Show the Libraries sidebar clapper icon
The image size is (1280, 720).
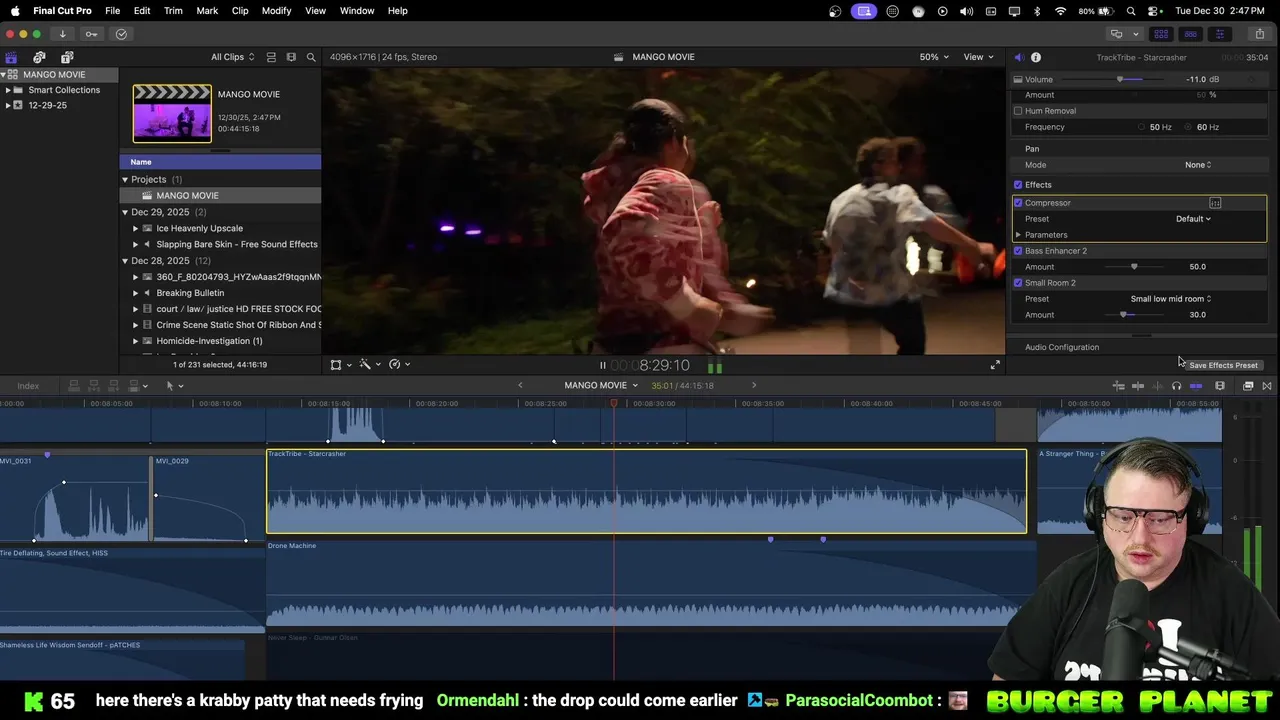[x=11, y=57]
